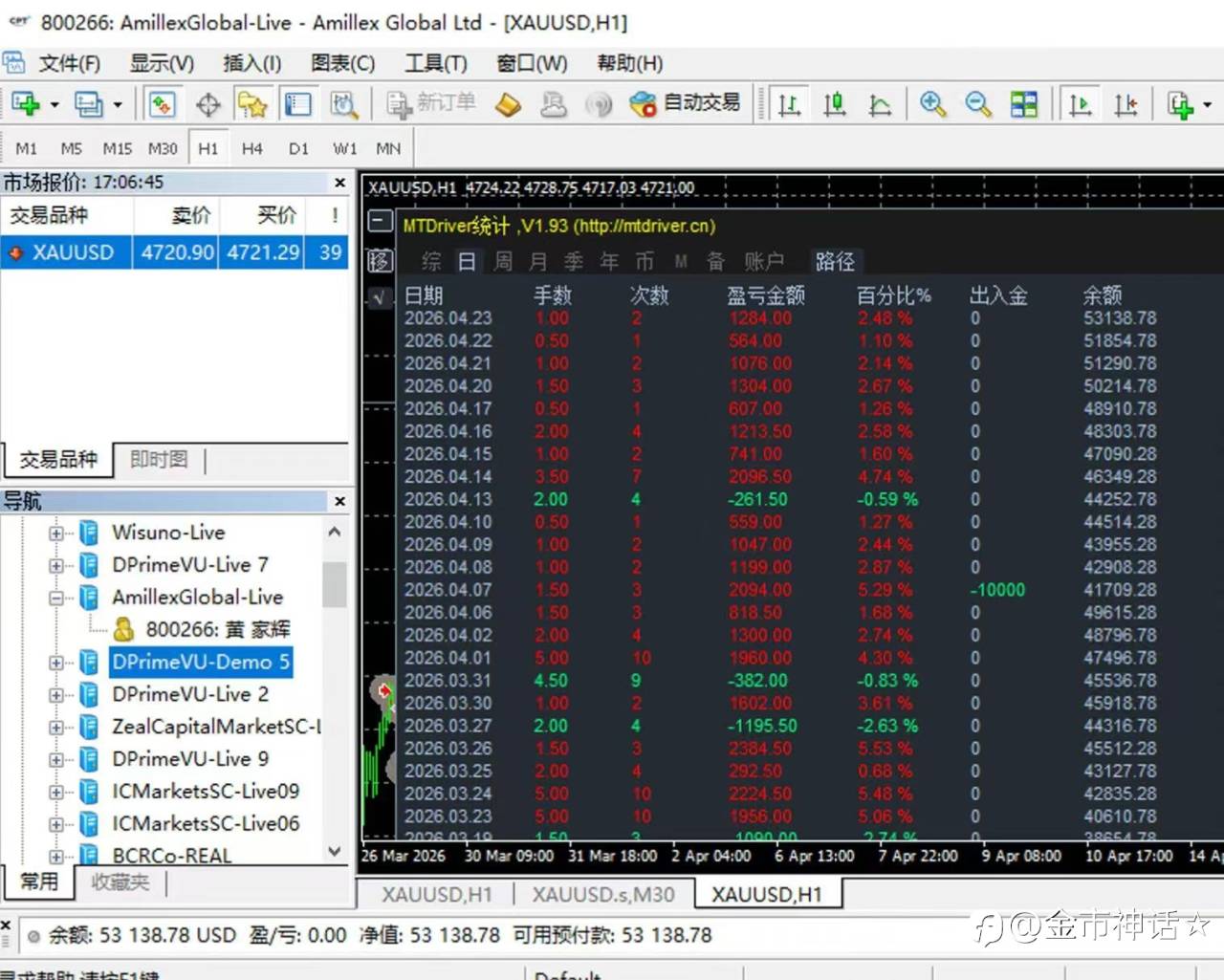Switch to the XAUUSD.s,M30 chart tab
Image resolution: width=1224 pixels, height=980 pixels.
pos(604,894)
